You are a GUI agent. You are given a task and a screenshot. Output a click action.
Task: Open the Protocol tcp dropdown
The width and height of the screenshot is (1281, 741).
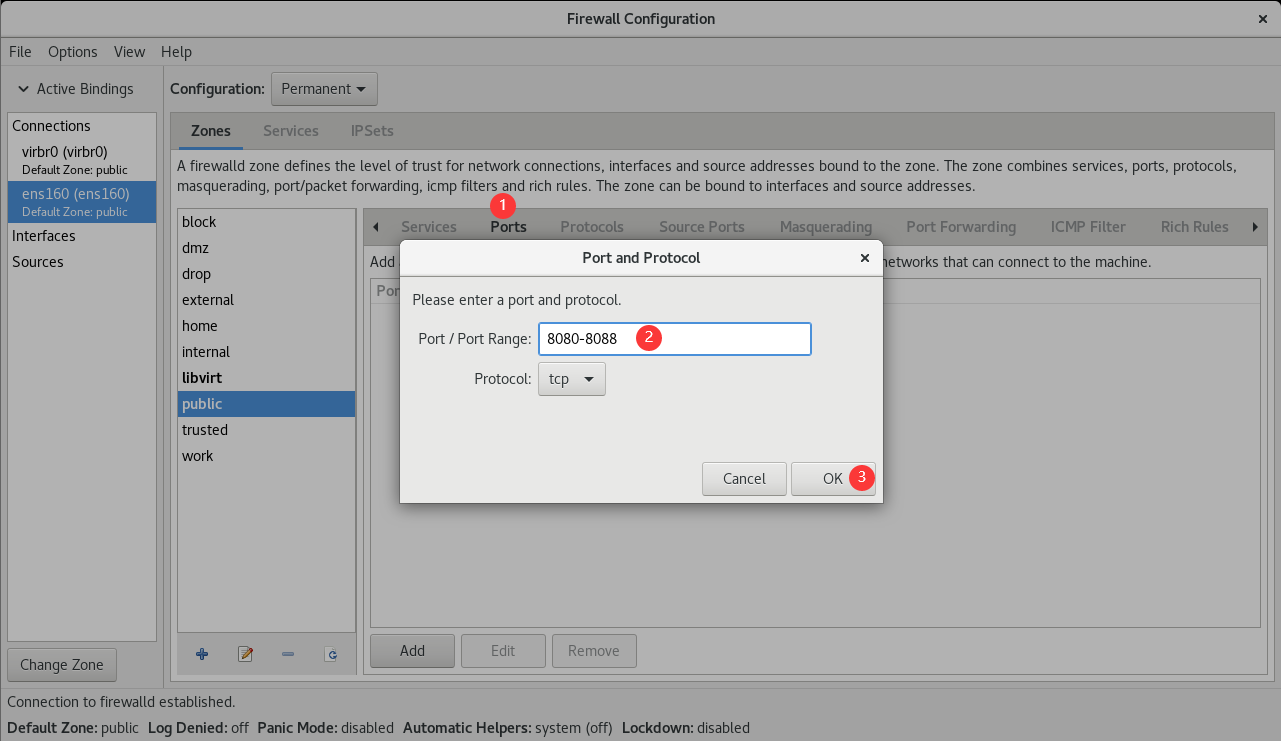click(x=572, y=379)
